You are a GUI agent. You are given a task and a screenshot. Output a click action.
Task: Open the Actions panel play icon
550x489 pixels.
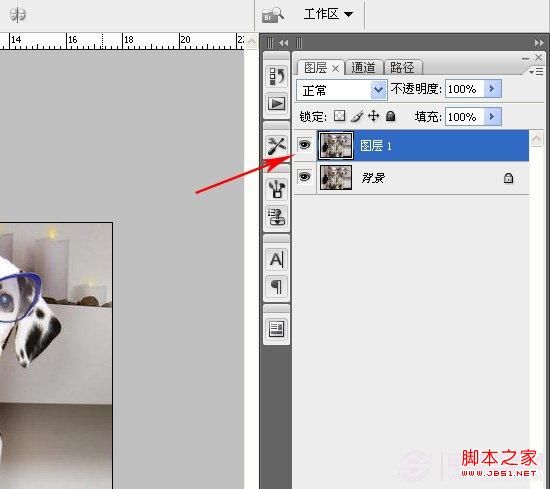click(276, 104)
